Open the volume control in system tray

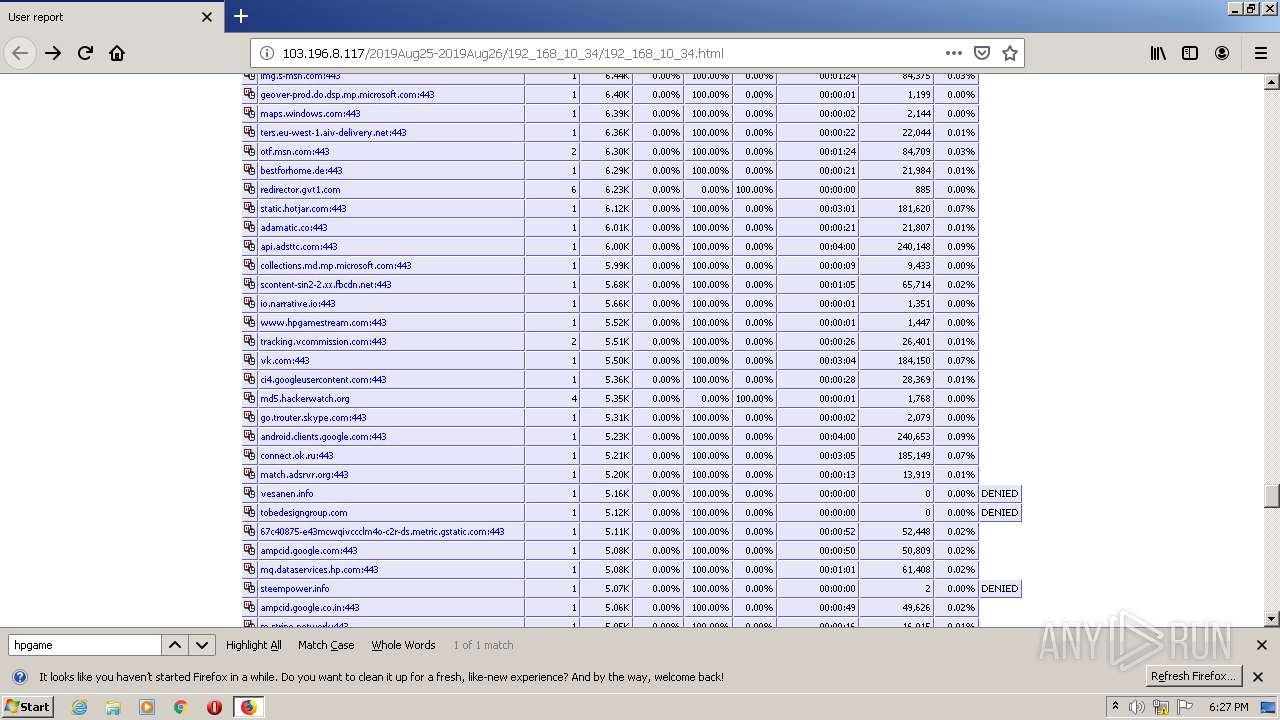(x=1137, y=707)
